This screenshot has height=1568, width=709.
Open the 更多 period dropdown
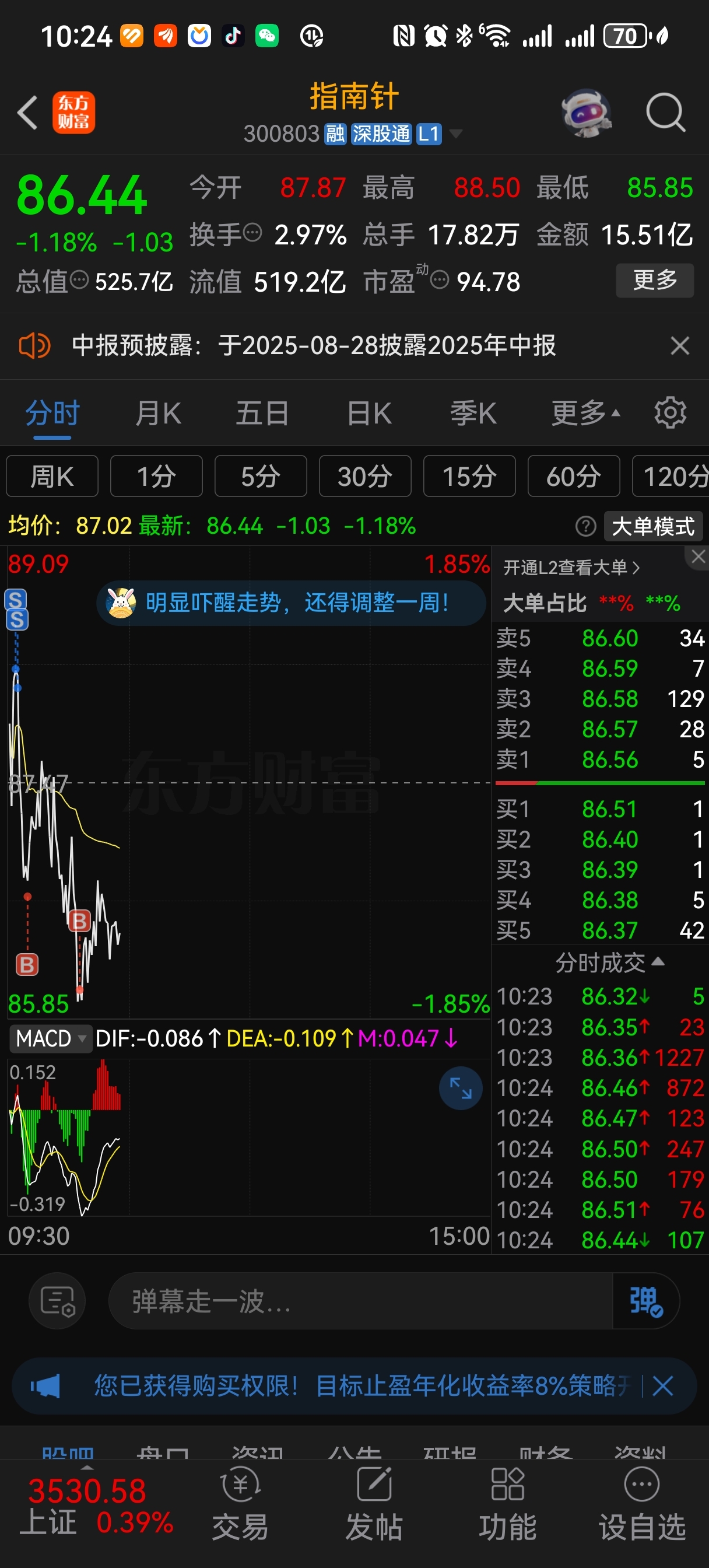[x=585, y=412]
